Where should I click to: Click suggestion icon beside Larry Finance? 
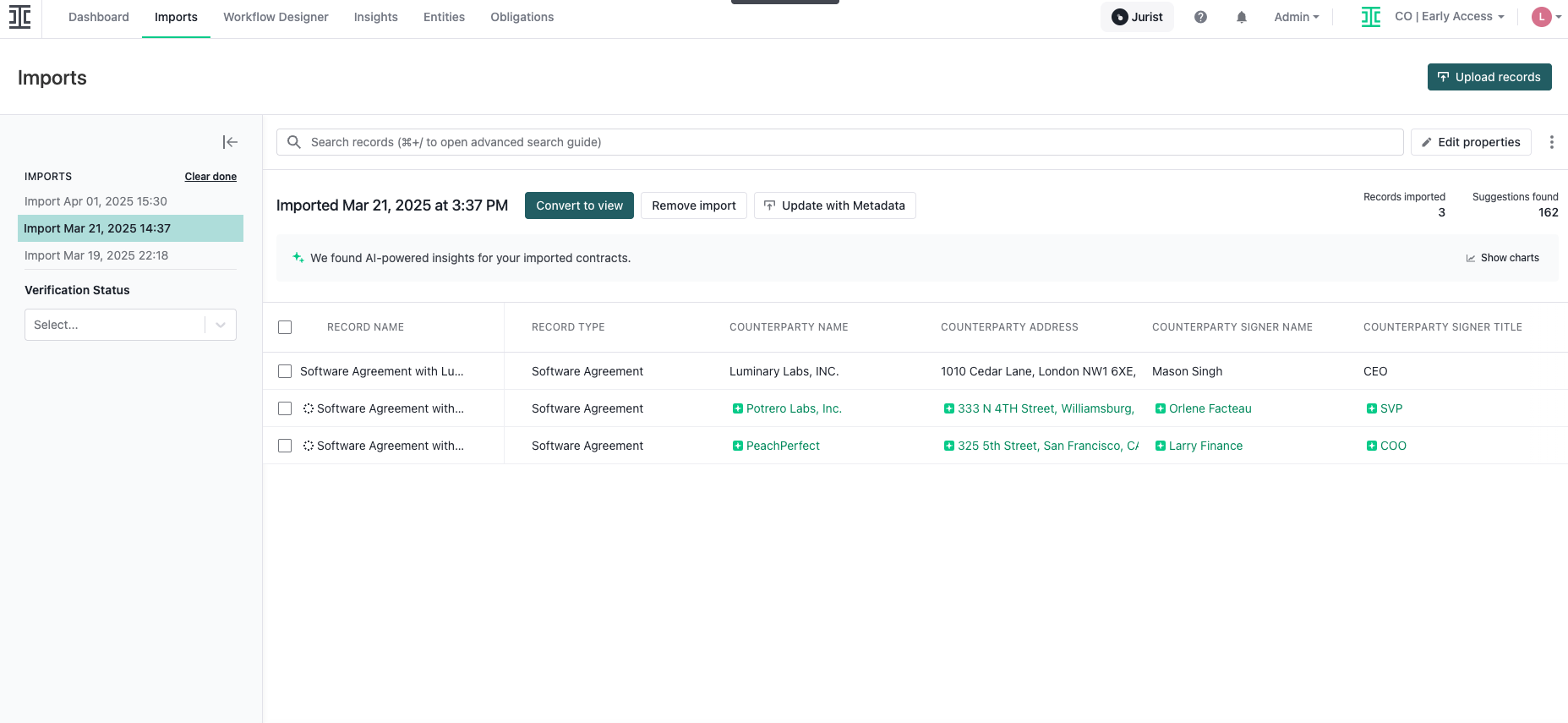(x=1161, y=446)
